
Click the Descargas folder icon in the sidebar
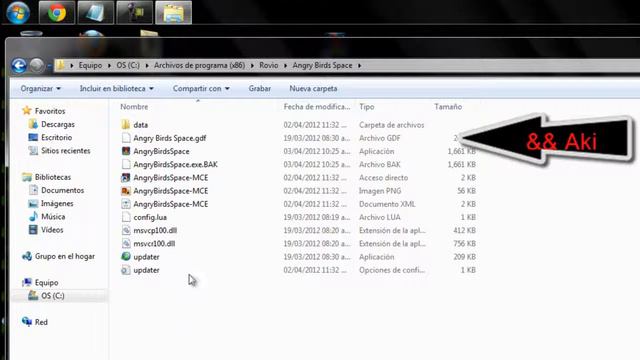click(33, 124)
